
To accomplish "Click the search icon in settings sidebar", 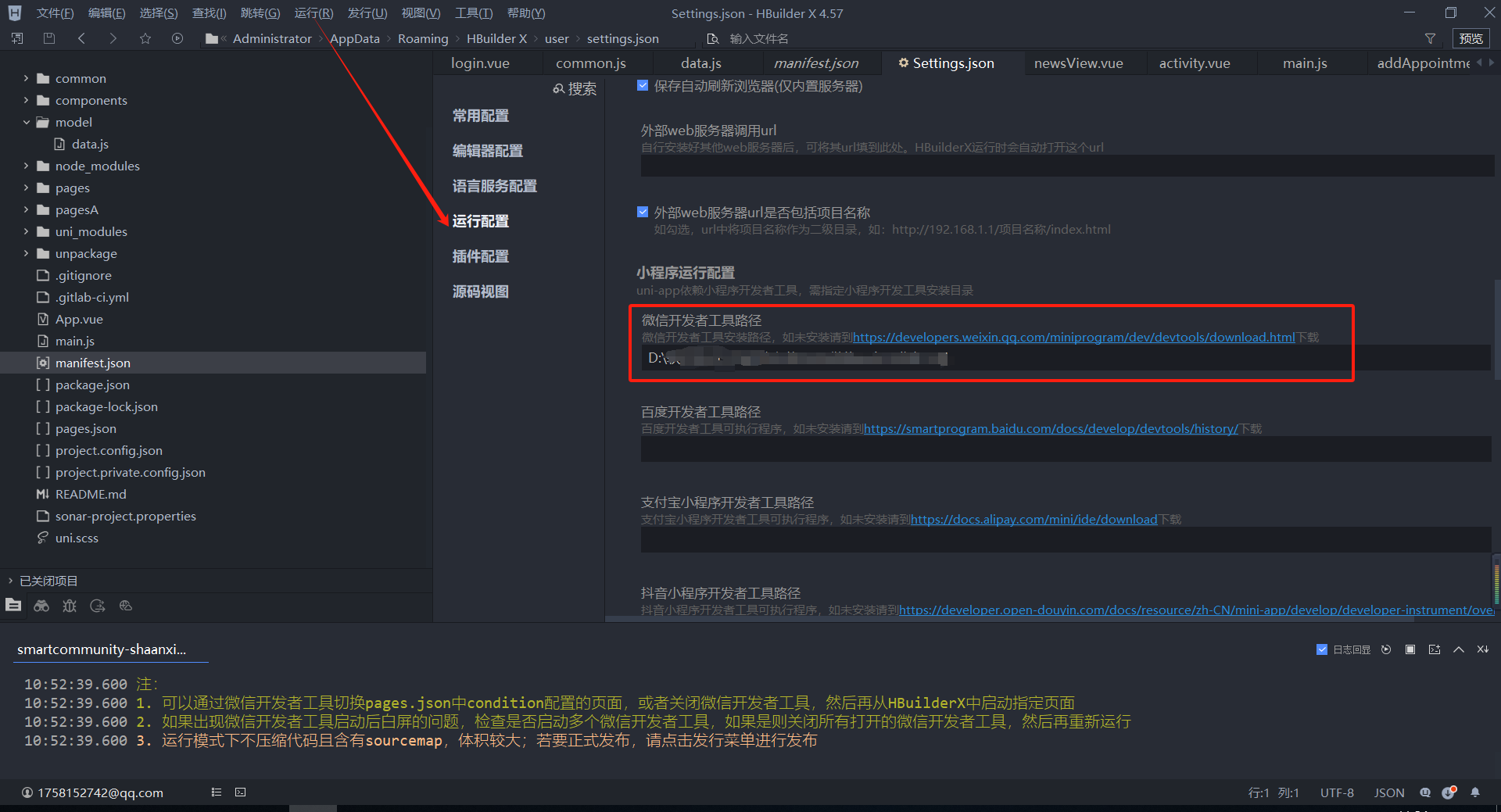I will 558,89.
